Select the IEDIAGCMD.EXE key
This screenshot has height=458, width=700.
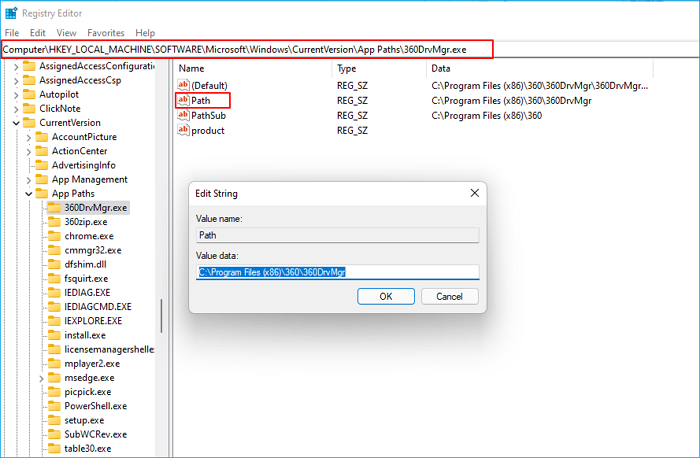point(98,307)
